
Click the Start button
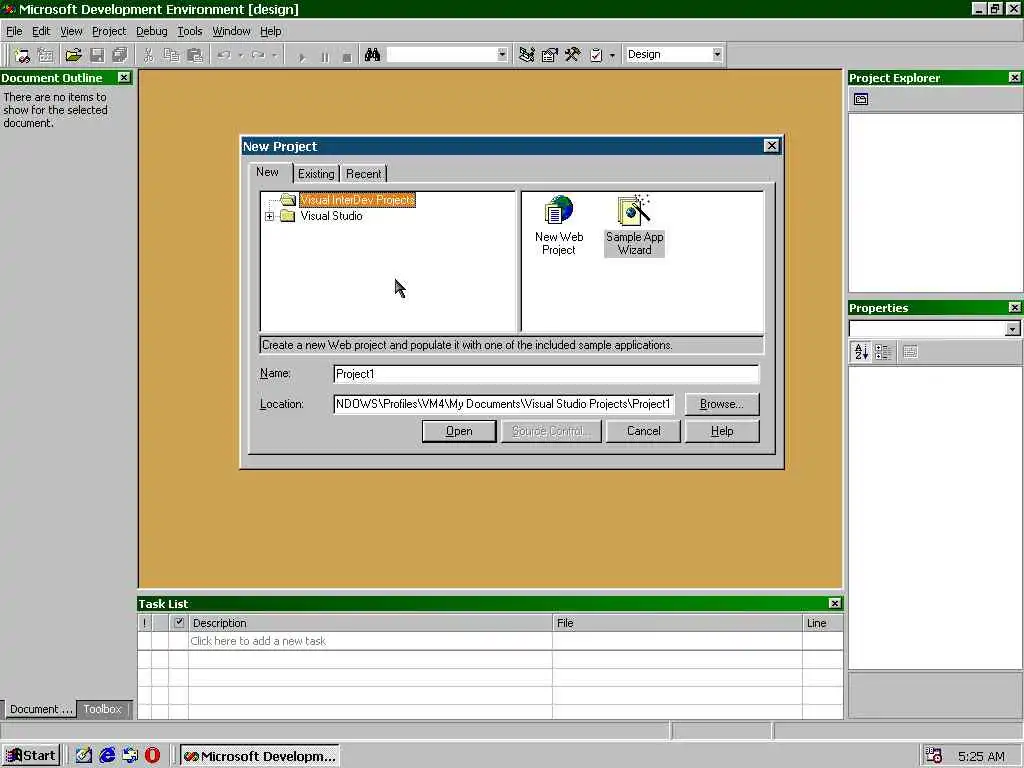tap(31, 756)
